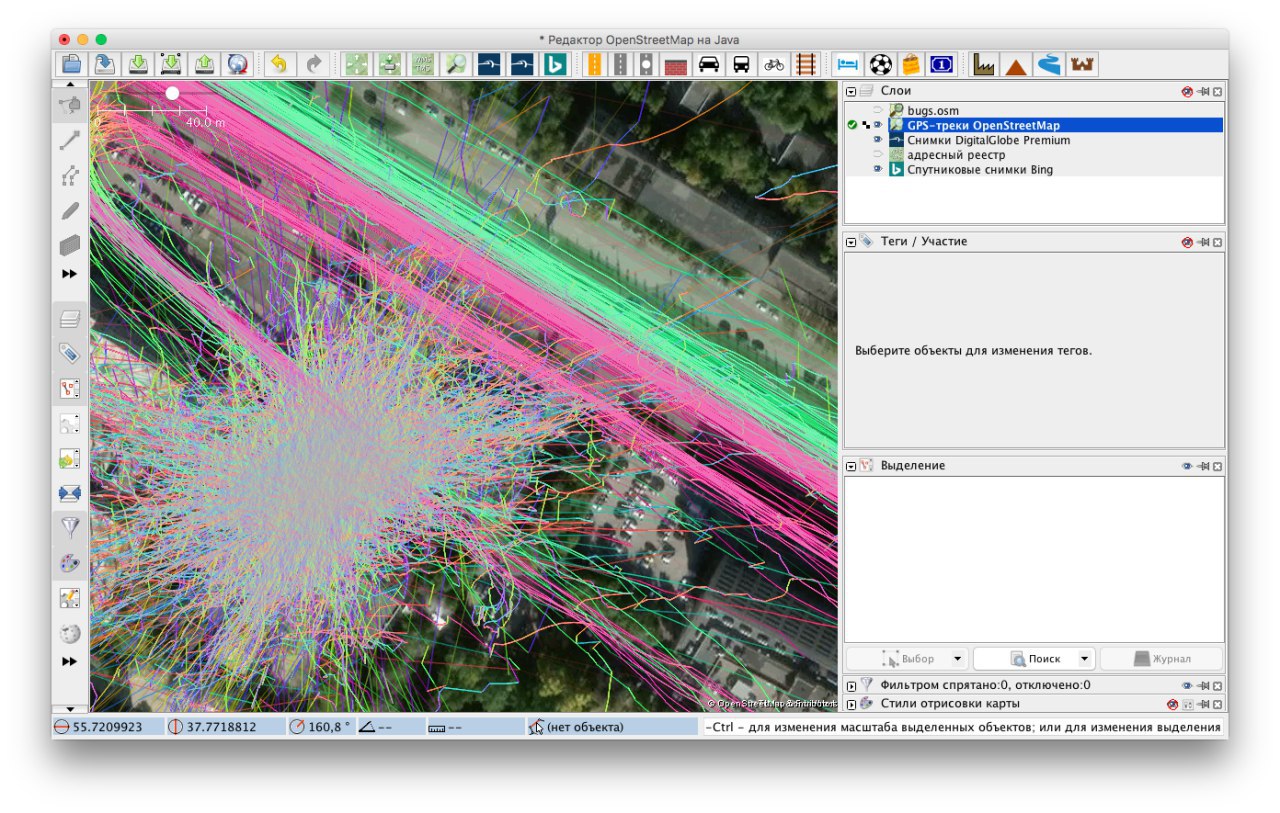1280x813 pixels.
Task: Click the map scale slider handle
Action: 172,93
